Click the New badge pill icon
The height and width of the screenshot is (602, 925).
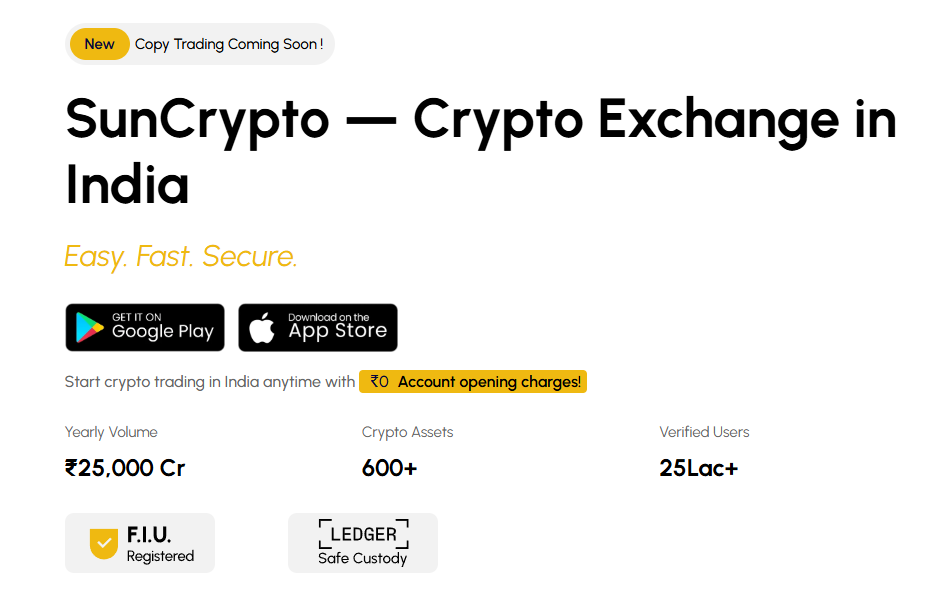click(x=99, y=43)
